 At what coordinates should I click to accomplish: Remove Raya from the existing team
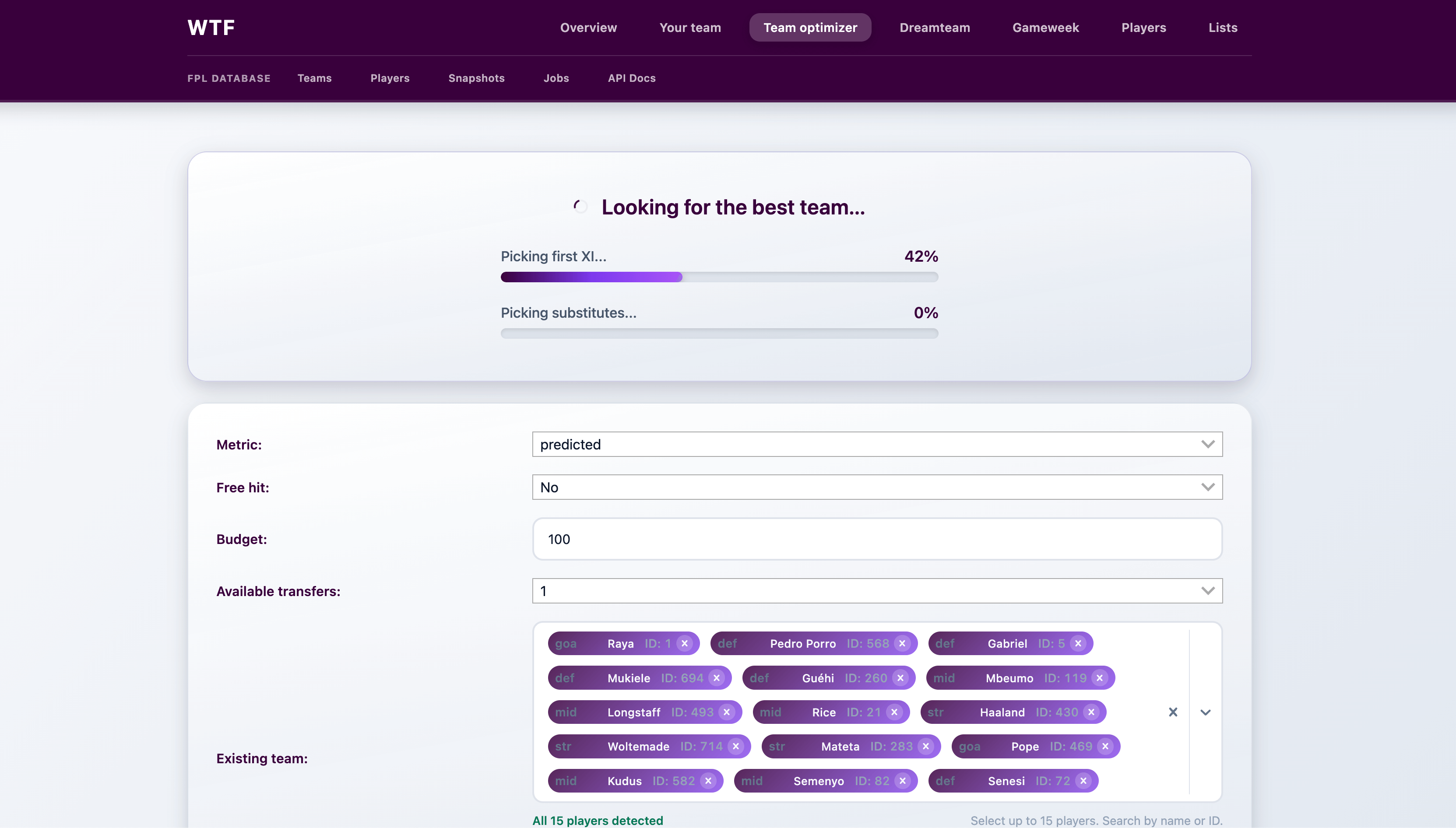pos(684,643)
